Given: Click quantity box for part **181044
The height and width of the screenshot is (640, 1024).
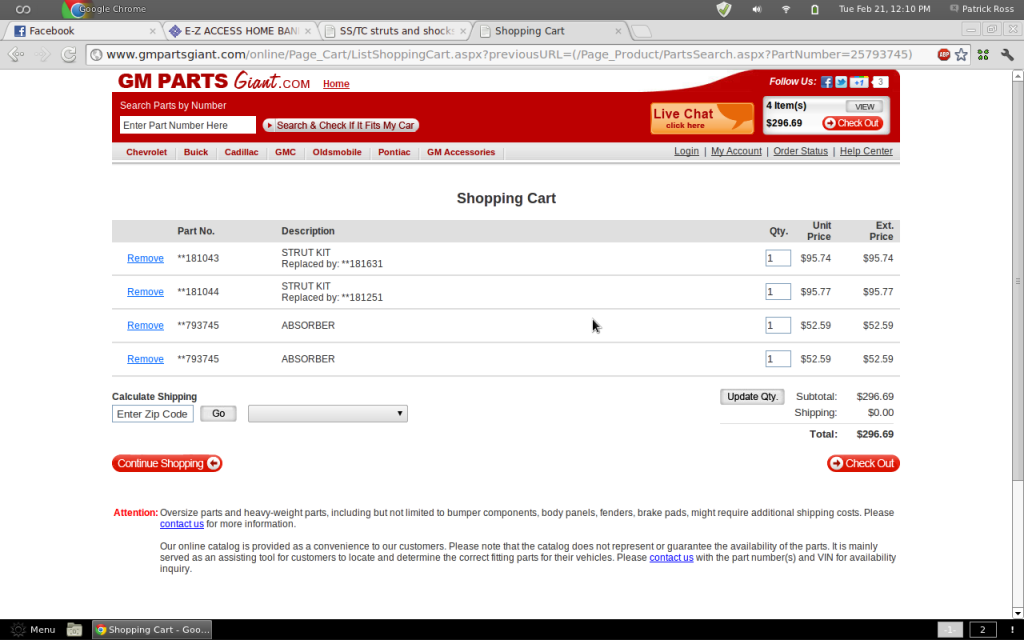Looking at the screenshot, I should (x=778, y=291).
